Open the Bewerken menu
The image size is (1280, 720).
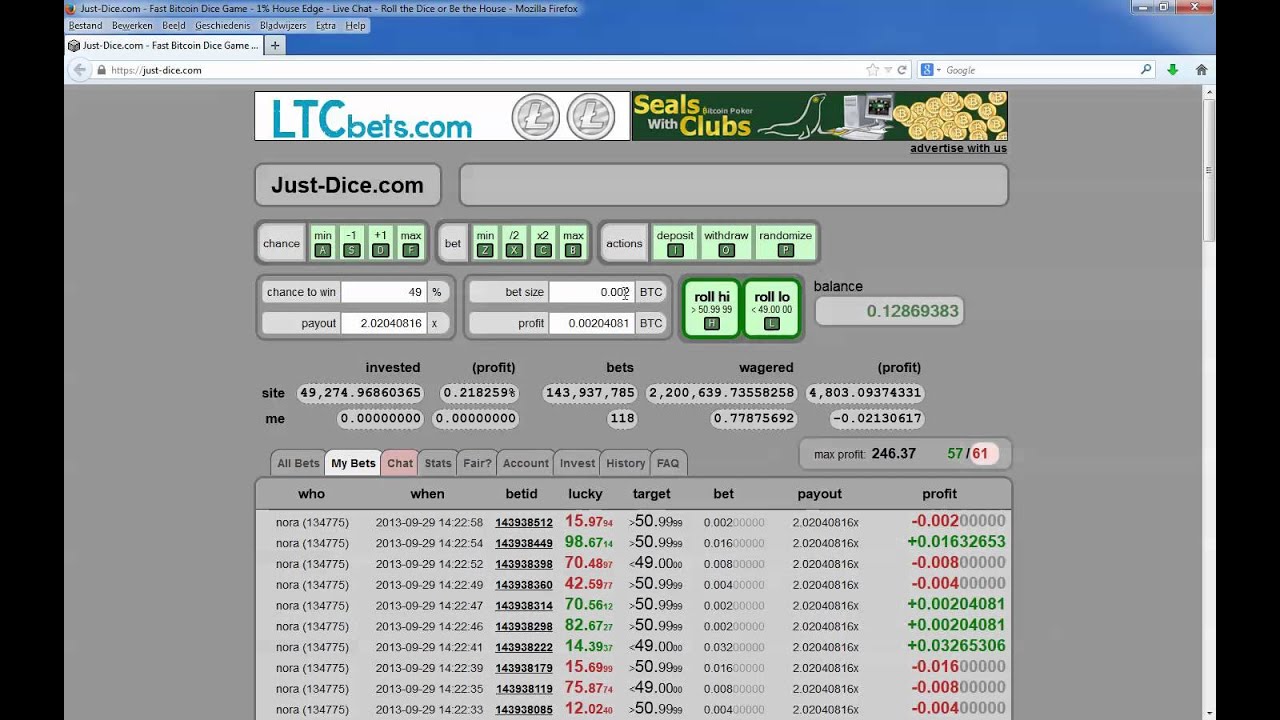[132, 25]
